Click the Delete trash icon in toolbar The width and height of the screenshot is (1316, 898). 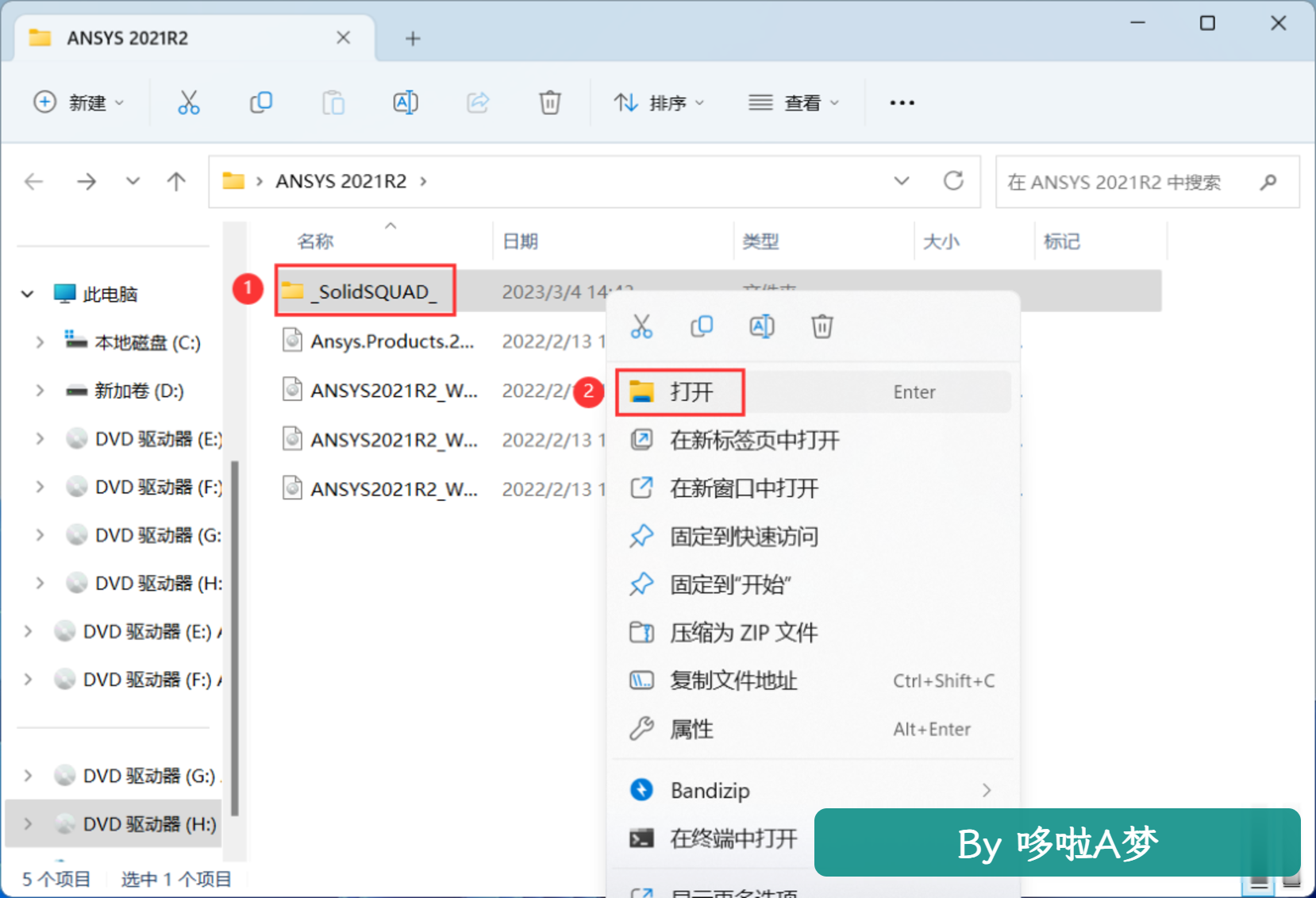pyautogui.click(x=550, y=102)
